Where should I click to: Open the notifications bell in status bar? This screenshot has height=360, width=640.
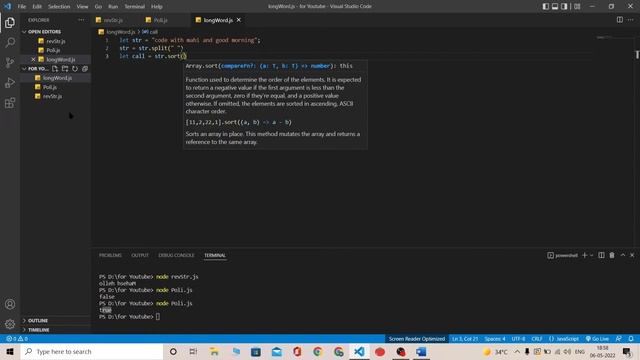click(x=631, y=339)
